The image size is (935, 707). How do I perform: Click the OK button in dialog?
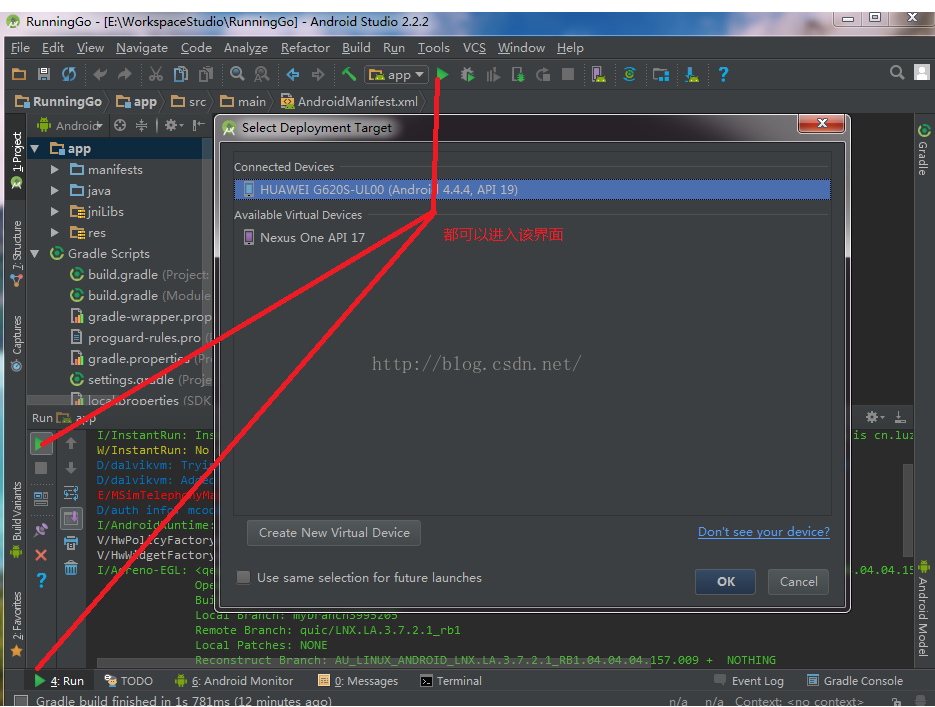coord(725,581)
